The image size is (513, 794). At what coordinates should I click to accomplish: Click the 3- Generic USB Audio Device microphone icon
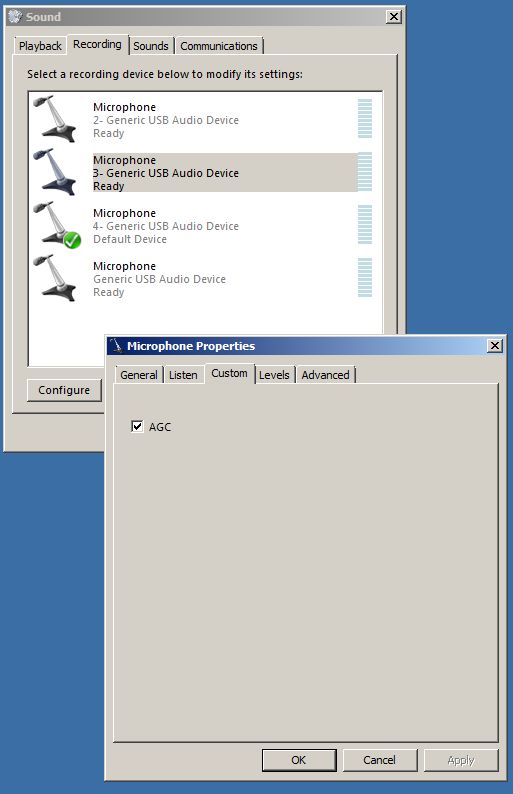55,172
